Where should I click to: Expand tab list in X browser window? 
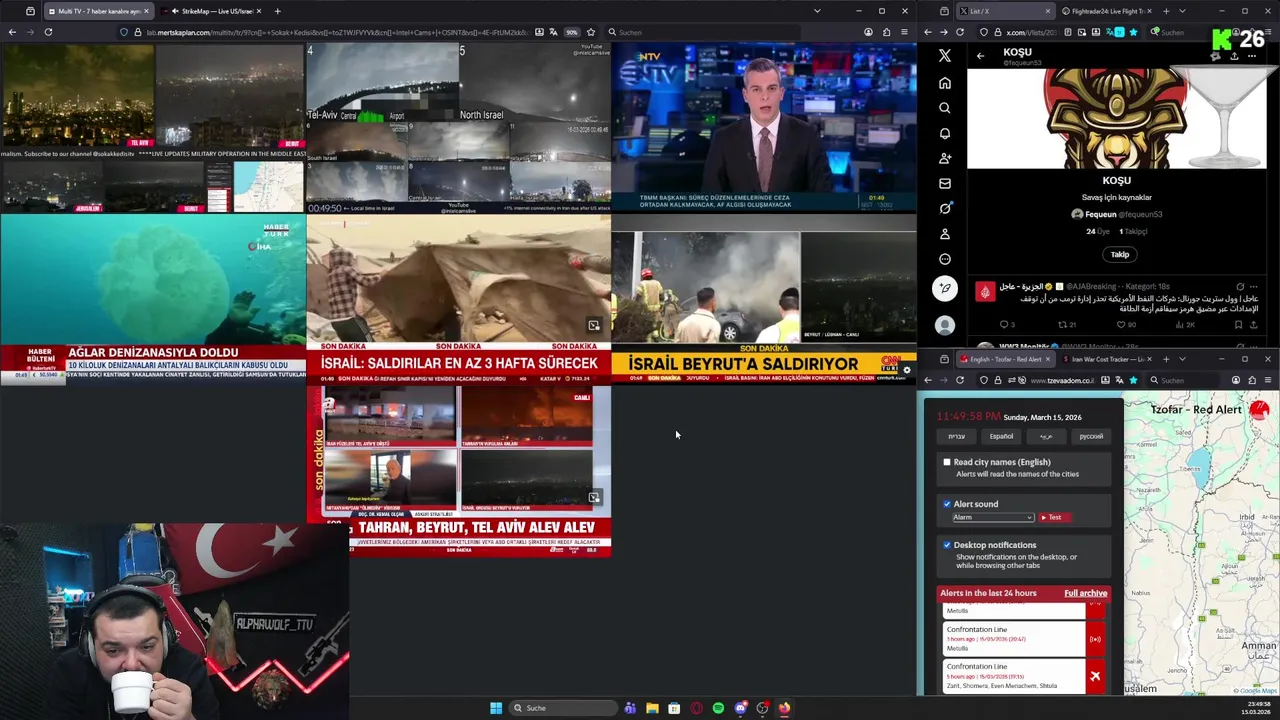coord(1182,11)
